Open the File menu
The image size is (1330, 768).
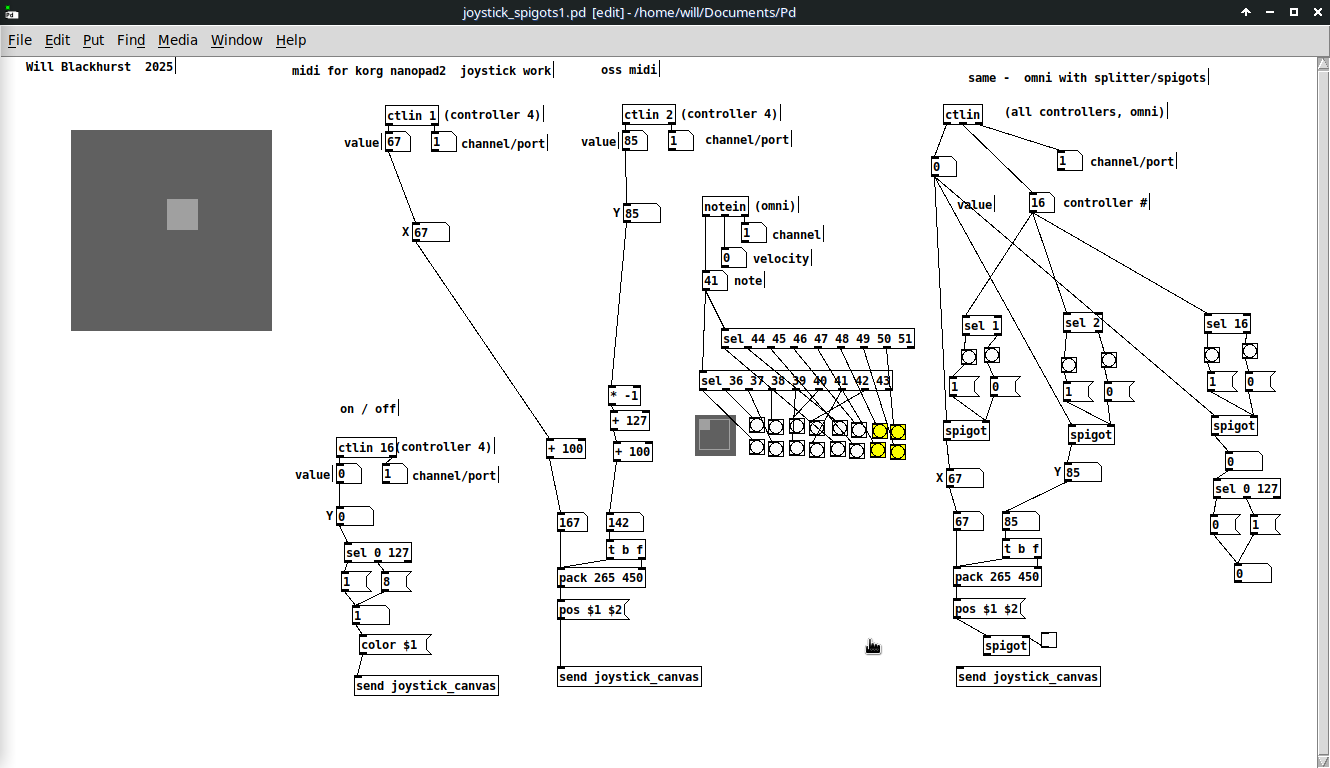(20, 40)
